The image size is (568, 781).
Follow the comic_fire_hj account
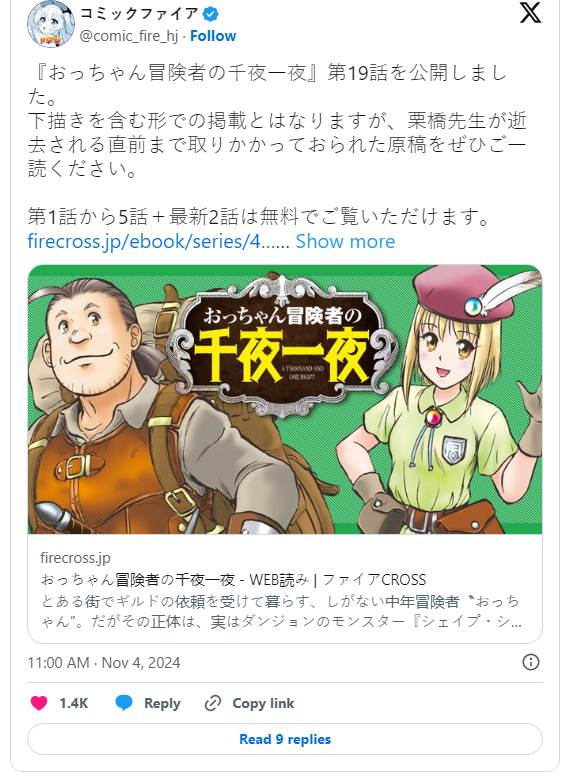coord(213,36)
